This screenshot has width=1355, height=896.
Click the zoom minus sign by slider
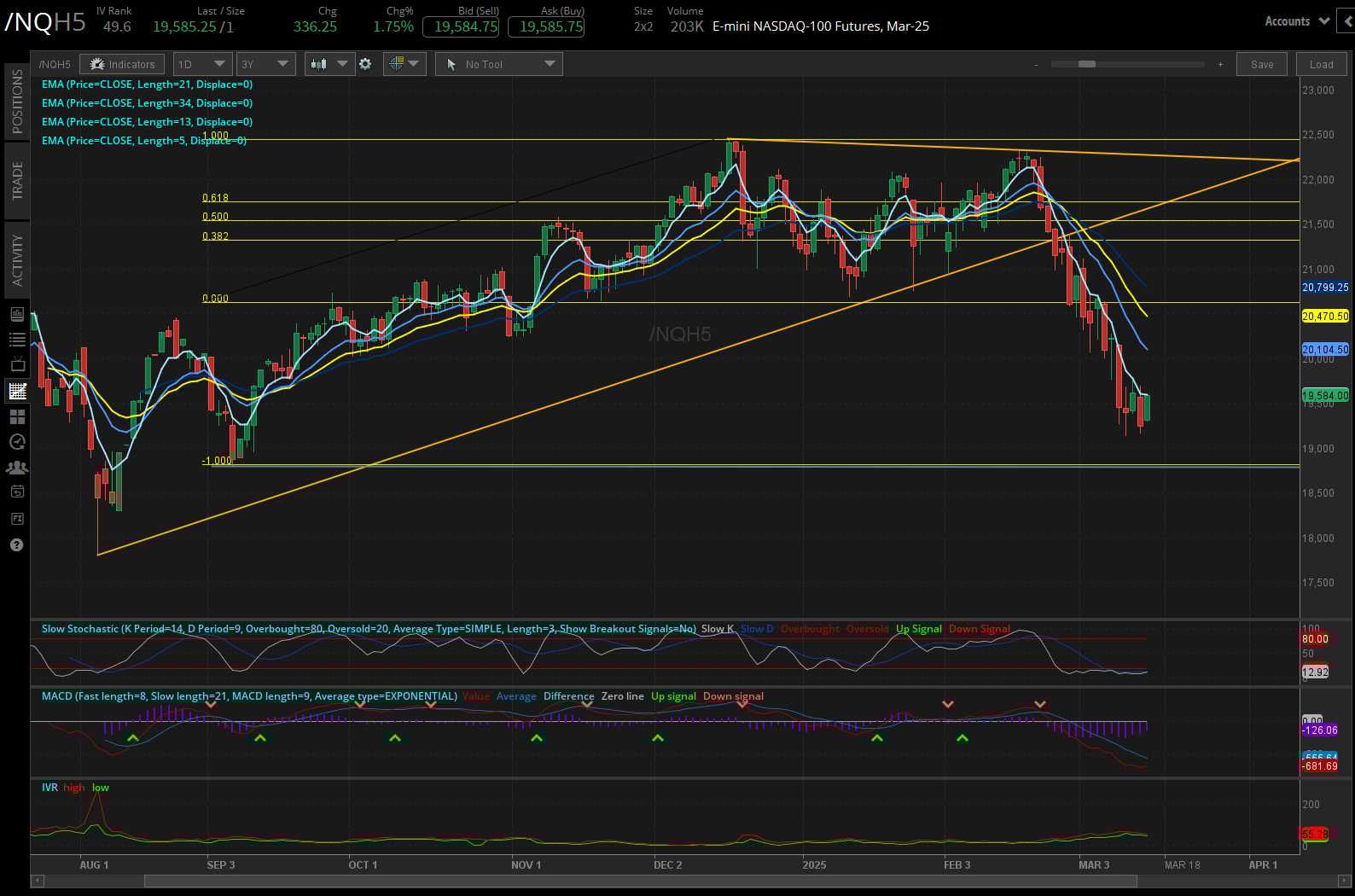(x=1036, y=65)
